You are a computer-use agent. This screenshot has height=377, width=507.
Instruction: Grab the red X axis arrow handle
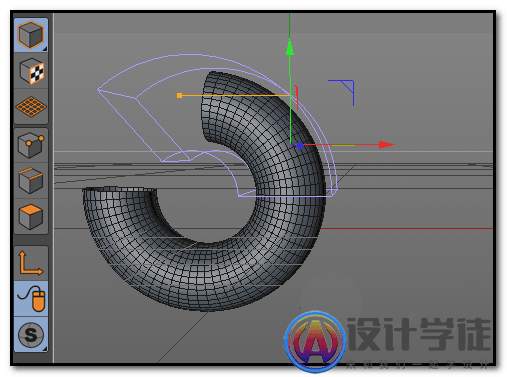tap(386, 145)
